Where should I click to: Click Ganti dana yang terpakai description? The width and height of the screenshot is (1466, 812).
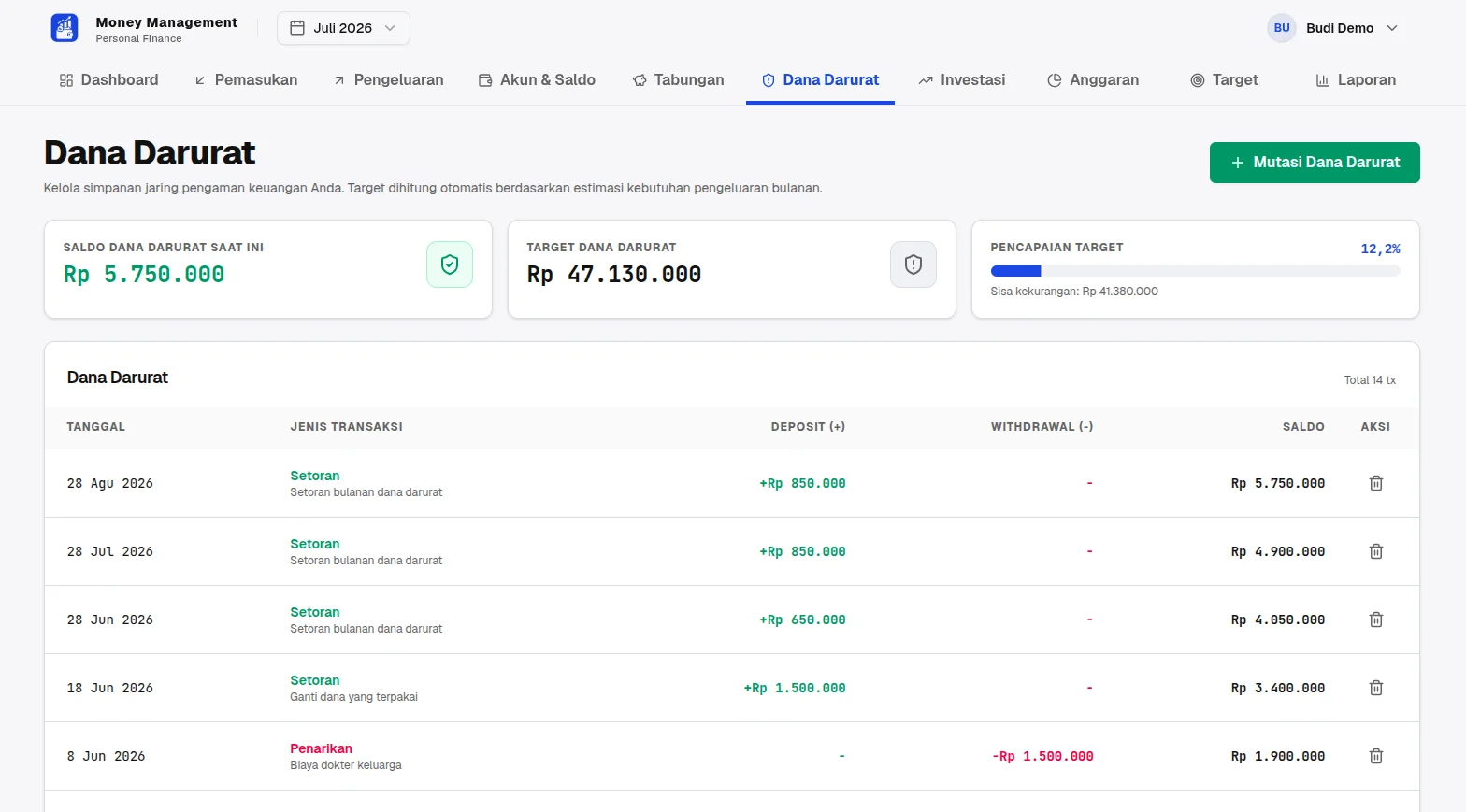coord(353,697)
